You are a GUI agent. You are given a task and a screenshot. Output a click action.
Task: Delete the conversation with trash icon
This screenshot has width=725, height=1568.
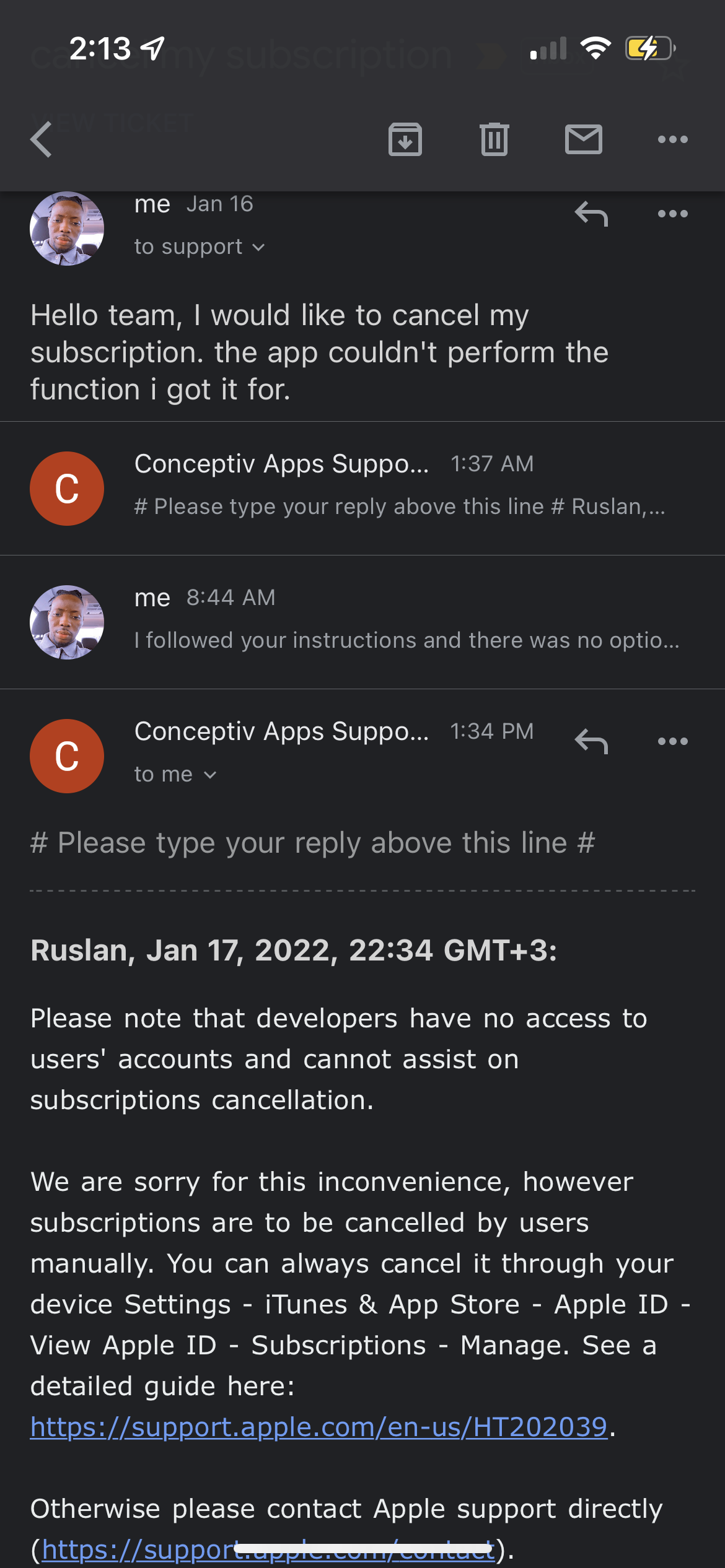click(x=494, y=139)
